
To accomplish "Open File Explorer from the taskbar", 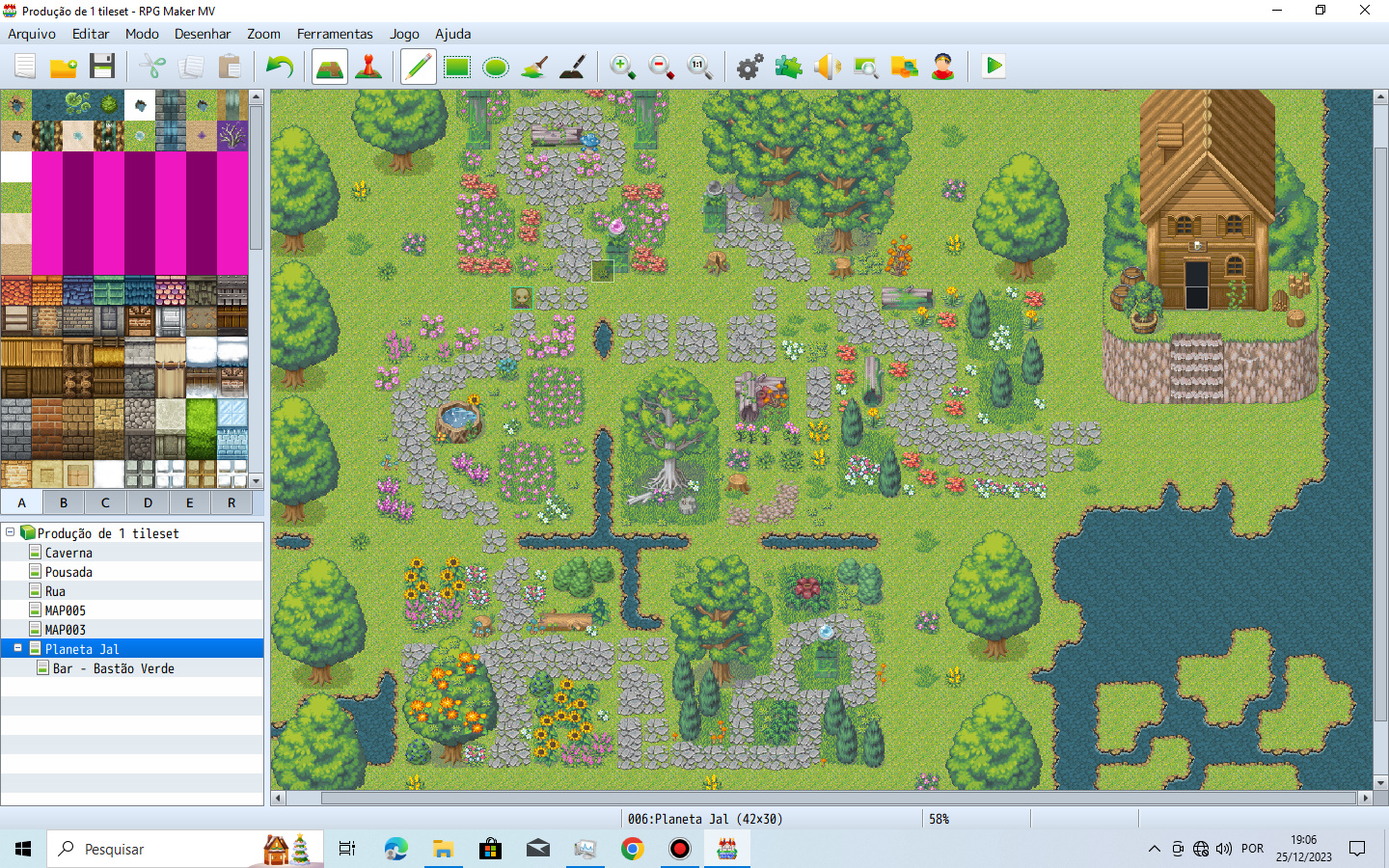I will [443, 849].
